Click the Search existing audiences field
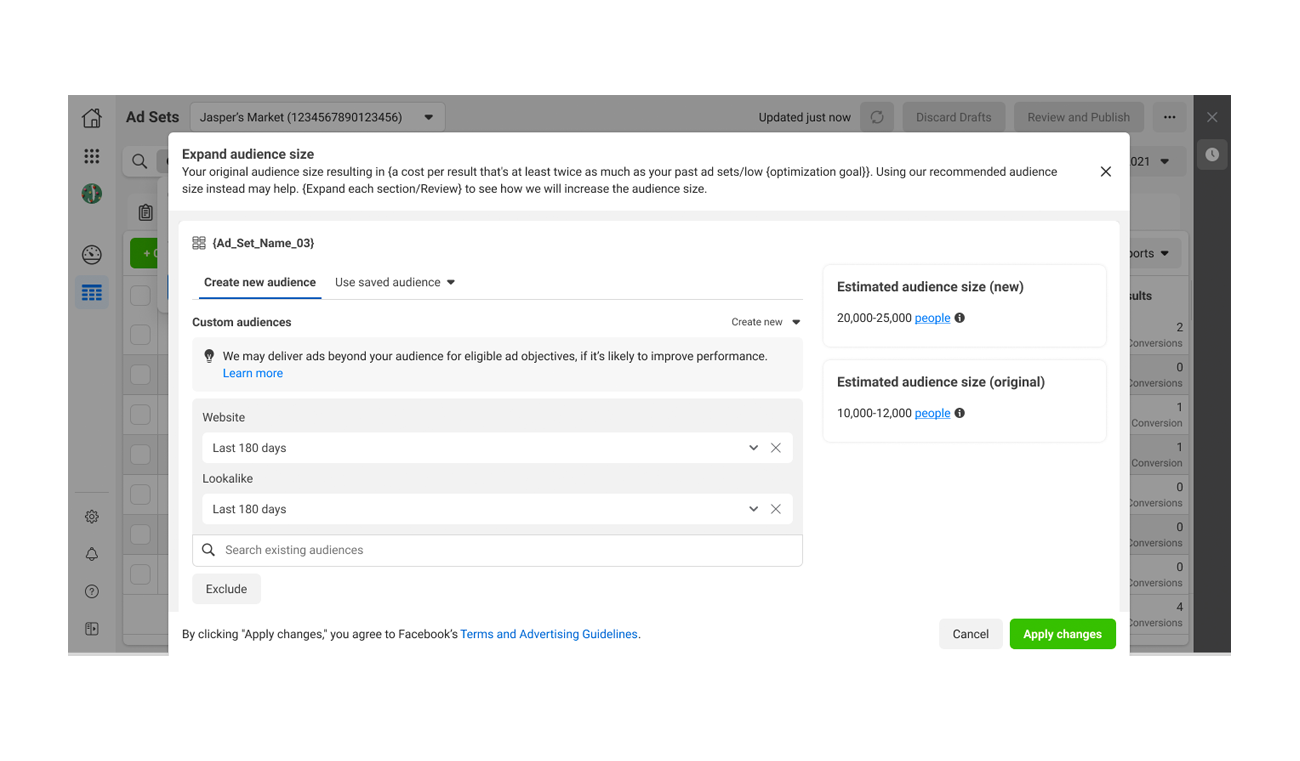The width and height of the screenshot is (1300, 761). [500, 550]
